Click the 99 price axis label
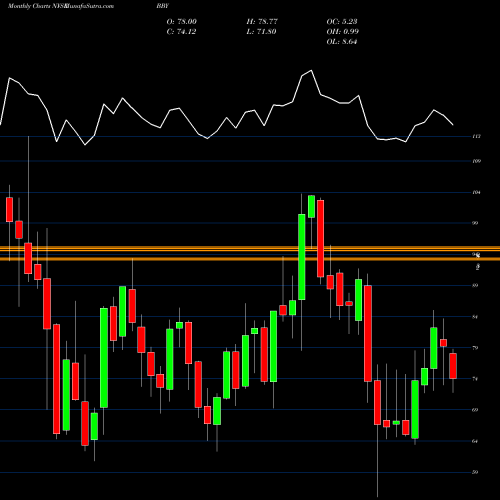 (475, 223)
